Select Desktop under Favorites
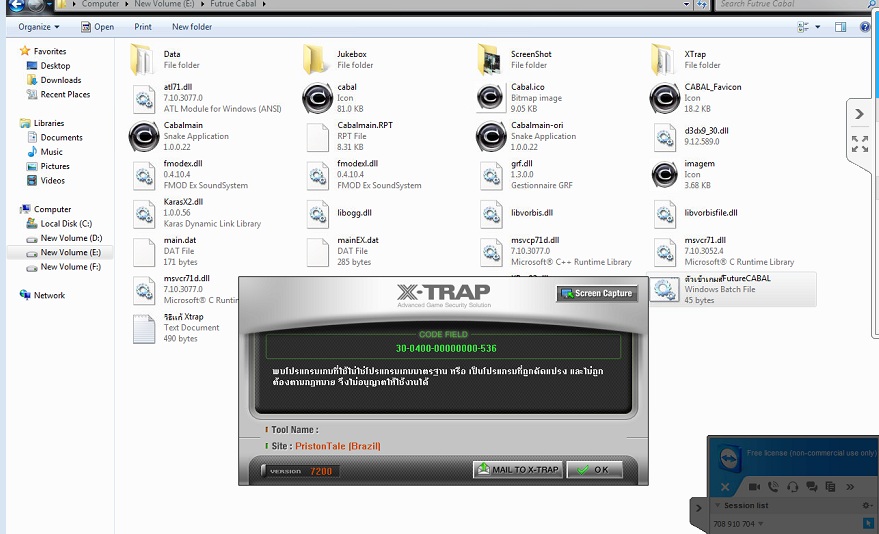 coord(55,66)
